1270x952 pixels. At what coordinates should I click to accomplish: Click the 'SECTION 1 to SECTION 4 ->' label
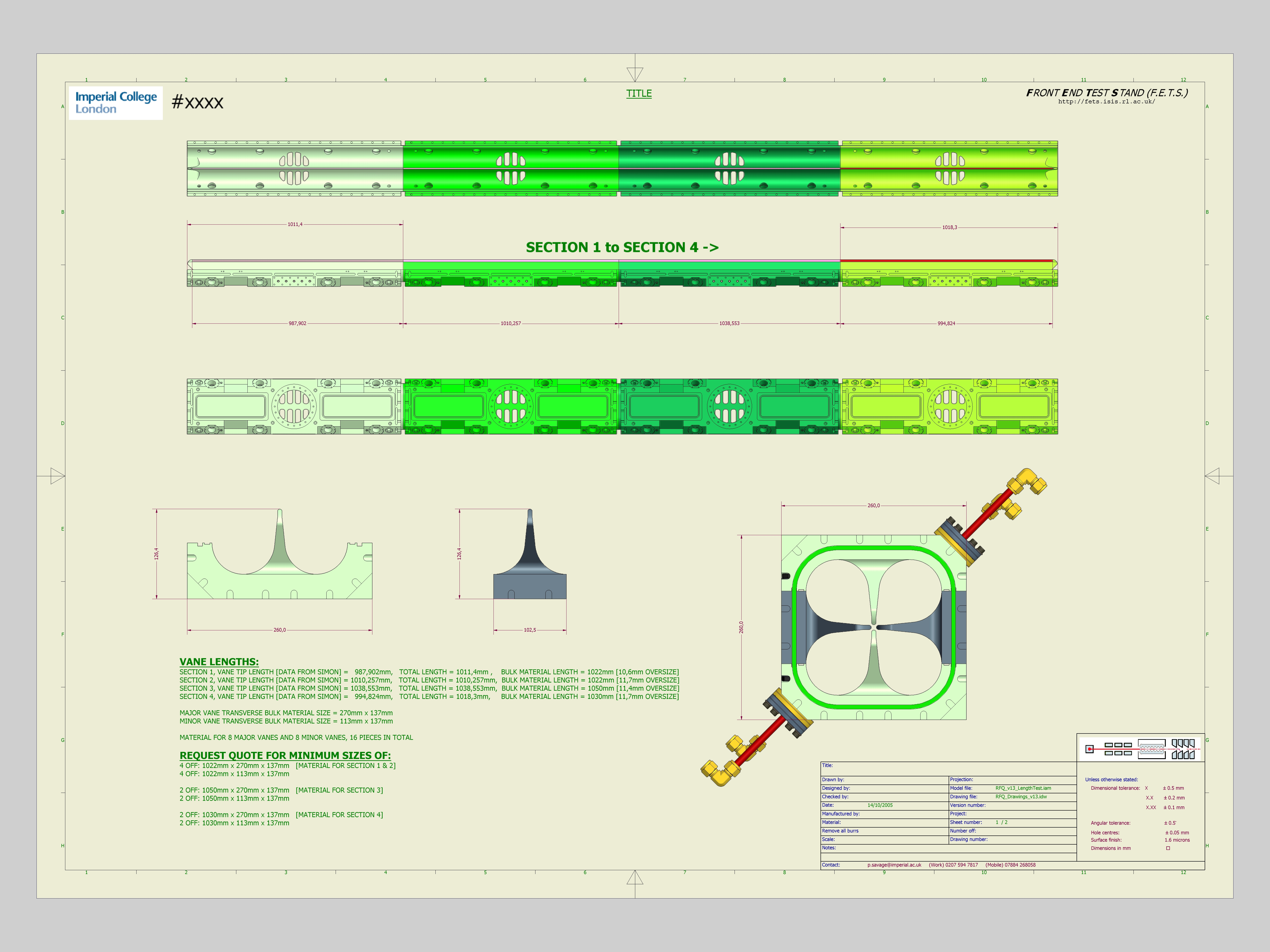[622, 247]
